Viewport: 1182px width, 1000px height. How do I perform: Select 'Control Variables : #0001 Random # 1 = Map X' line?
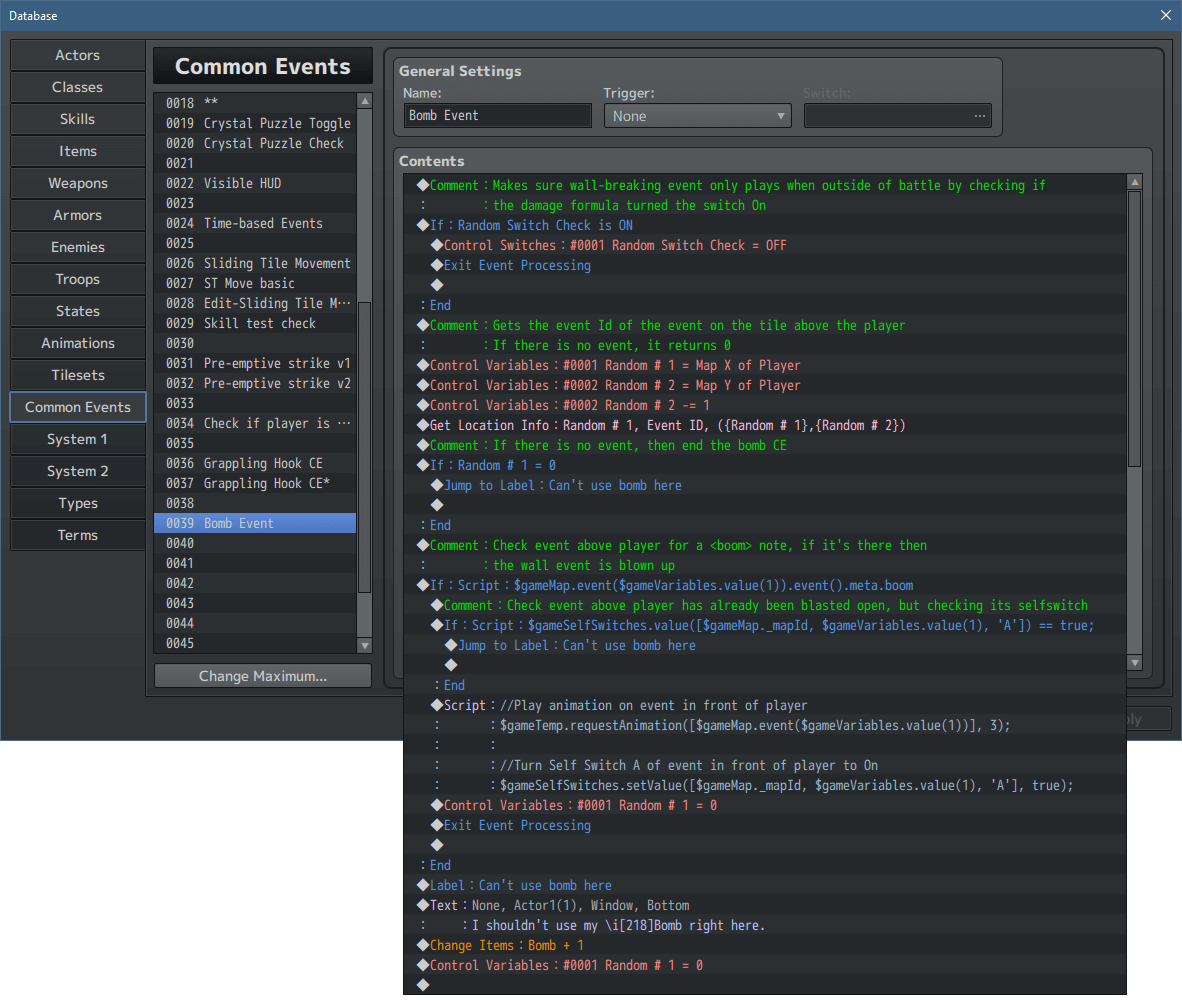click(x=765, y=365)
